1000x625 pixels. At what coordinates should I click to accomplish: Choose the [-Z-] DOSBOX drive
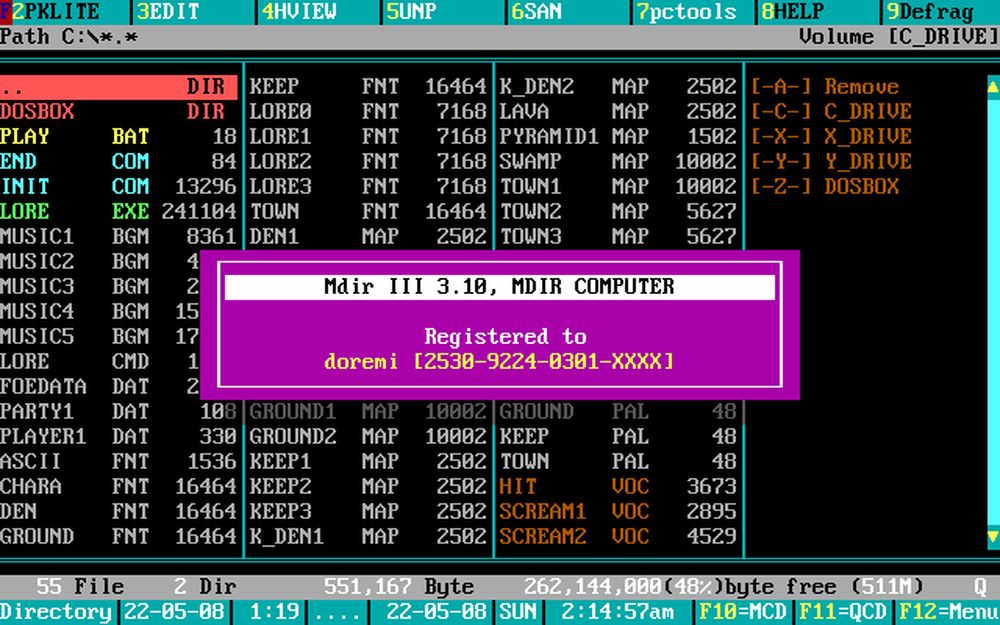[824, 186]
